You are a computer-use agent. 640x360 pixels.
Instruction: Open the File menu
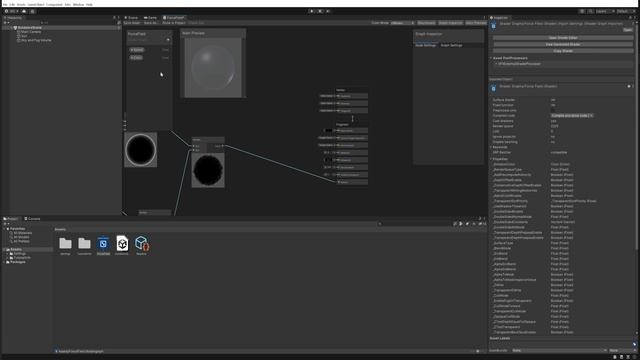(x=5, y=4)
